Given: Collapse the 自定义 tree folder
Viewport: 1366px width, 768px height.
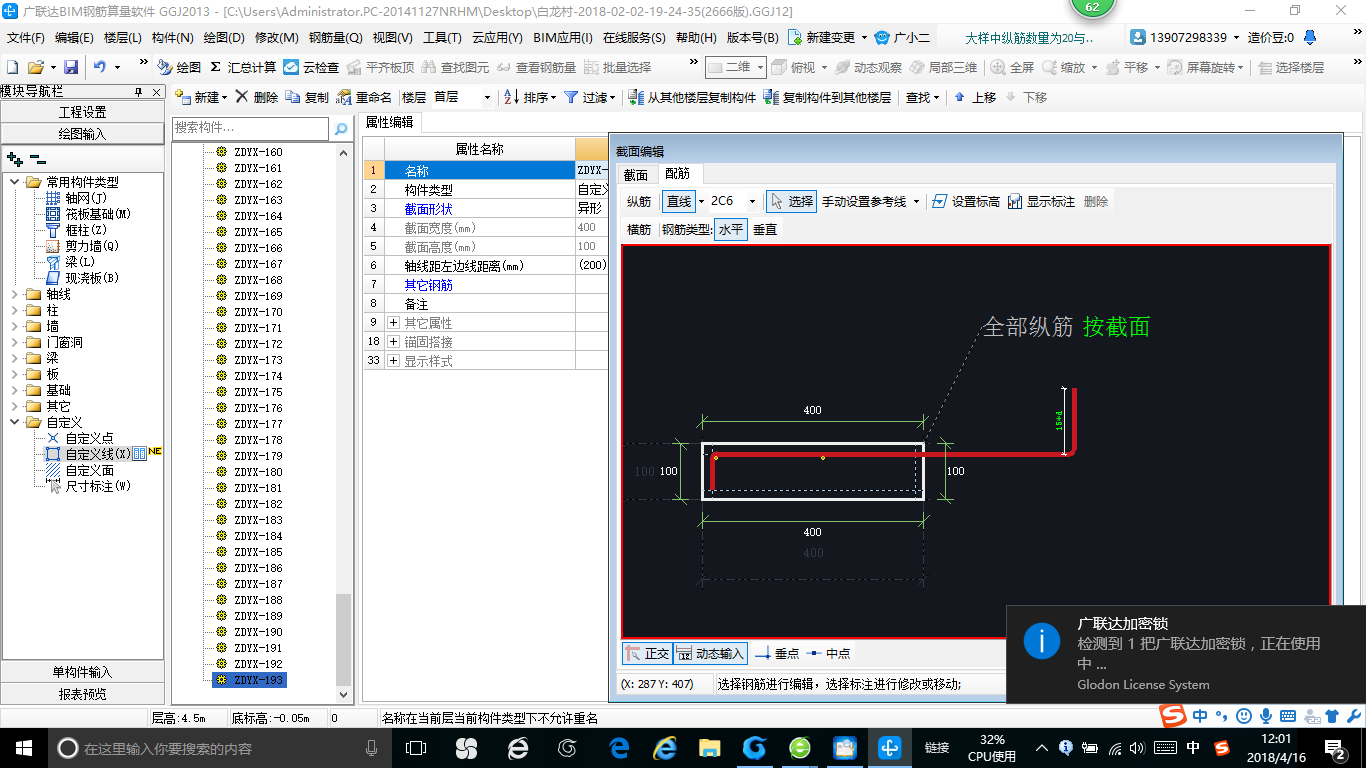Looking at the screenshot, I should [x=15, y=422].
